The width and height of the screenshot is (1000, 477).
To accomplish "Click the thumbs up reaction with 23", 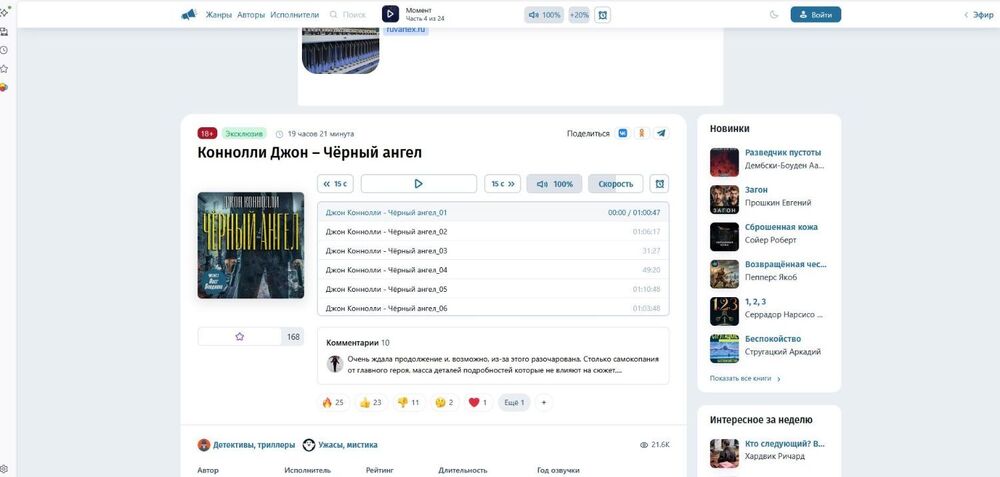I will [371, 402].
